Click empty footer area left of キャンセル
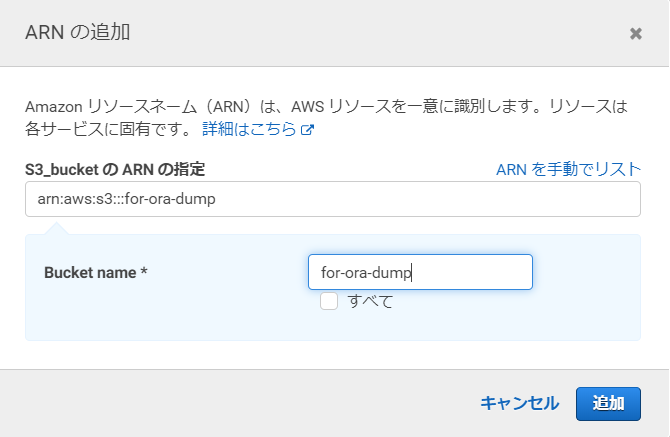Image resolution: width=670 pixels, height=437 pixels. tap(235, 404)
